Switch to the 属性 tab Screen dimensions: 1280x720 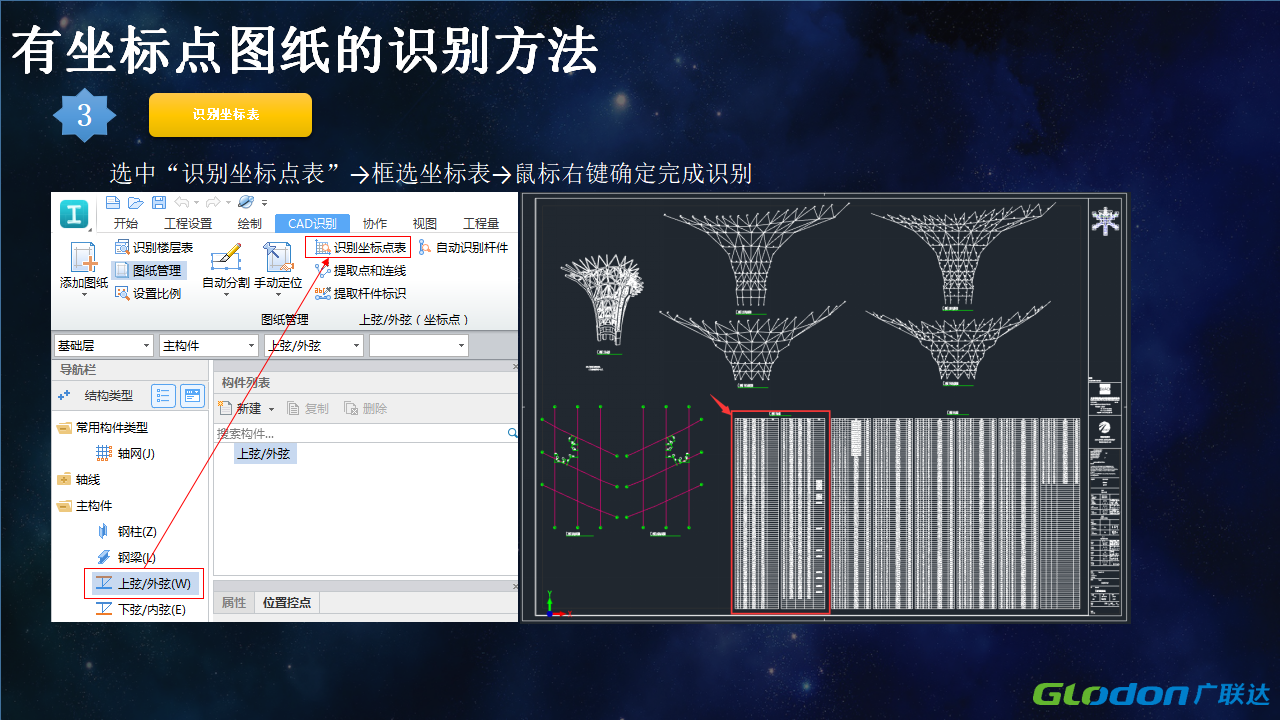click(x=233, y=602)
